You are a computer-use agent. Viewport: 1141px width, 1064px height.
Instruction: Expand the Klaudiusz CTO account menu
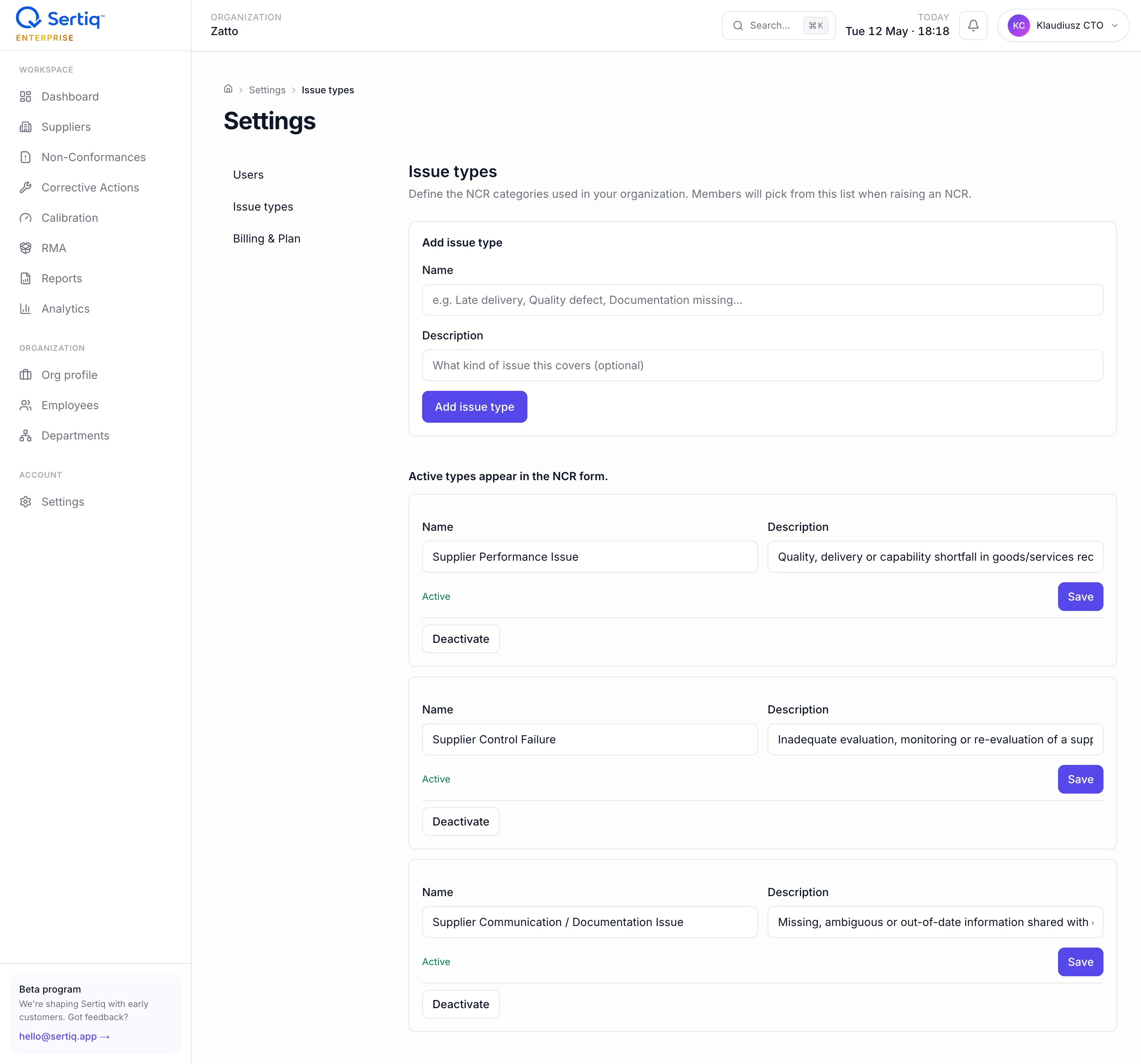click(x=1063, y=25)
